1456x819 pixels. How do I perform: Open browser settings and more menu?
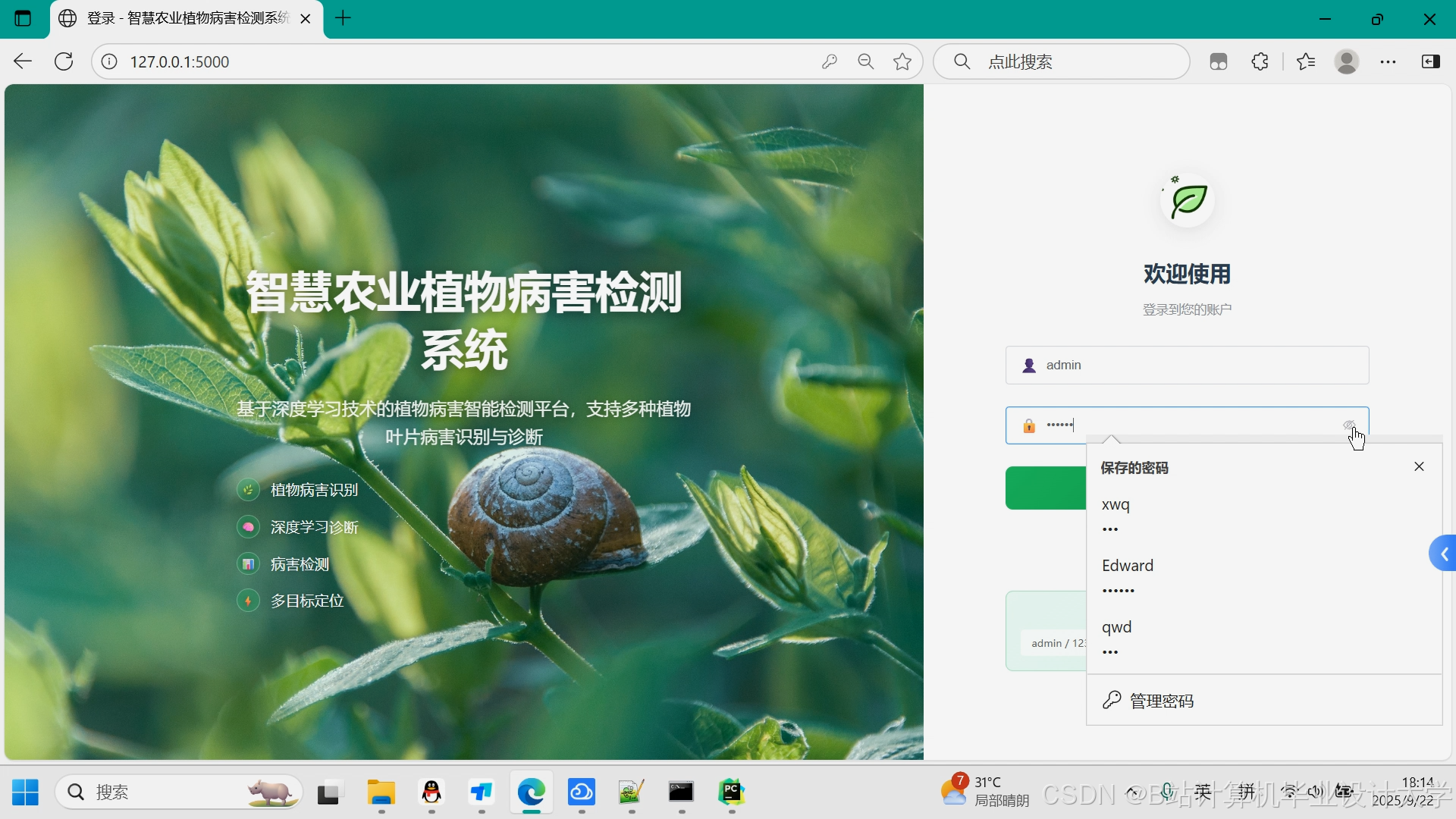tap(1389, 61)
